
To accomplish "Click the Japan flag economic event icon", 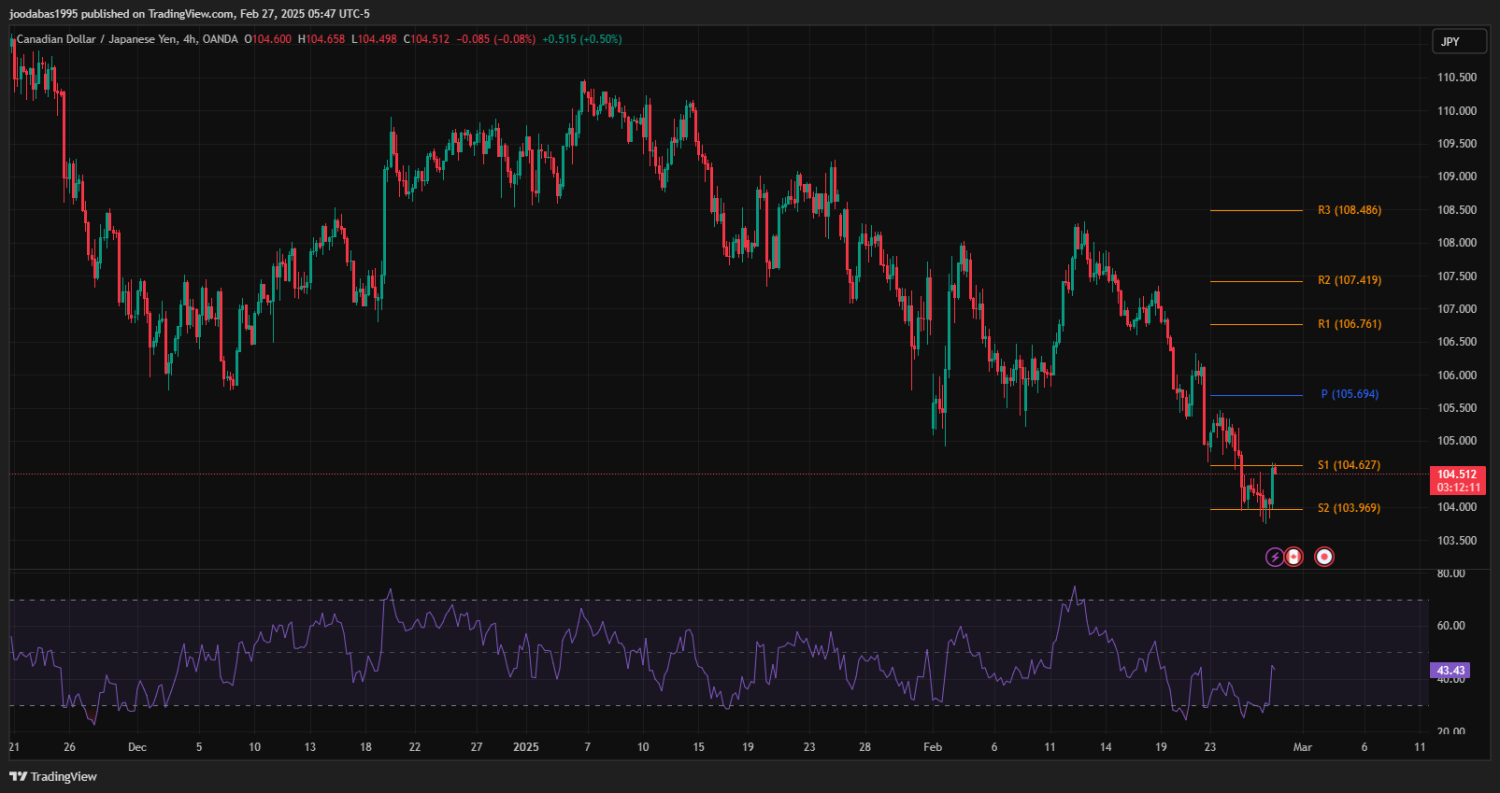I will point(1324,556).
